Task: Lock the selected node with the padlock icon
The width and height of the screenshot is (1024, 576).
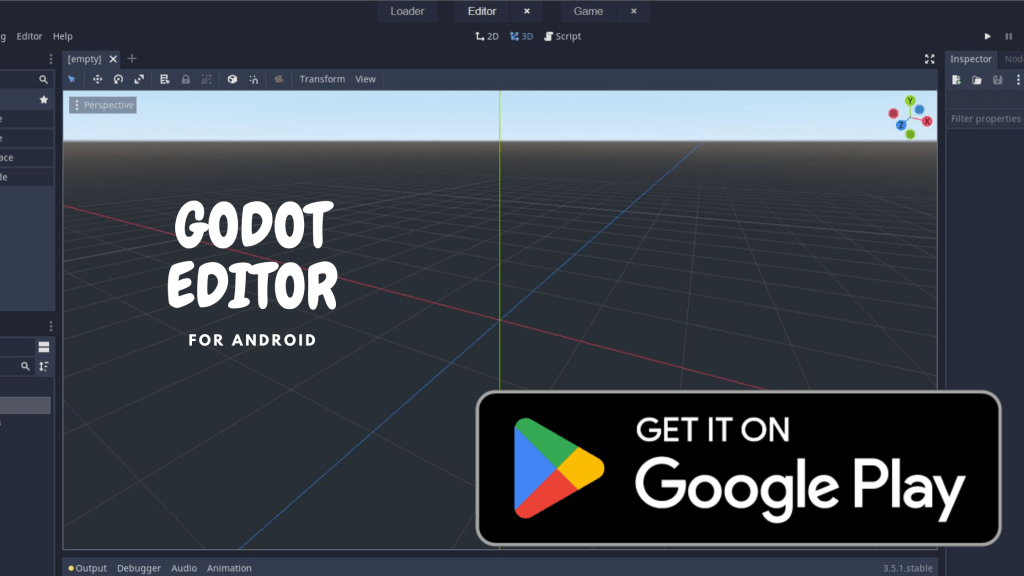Action: [x=186, y=79]
